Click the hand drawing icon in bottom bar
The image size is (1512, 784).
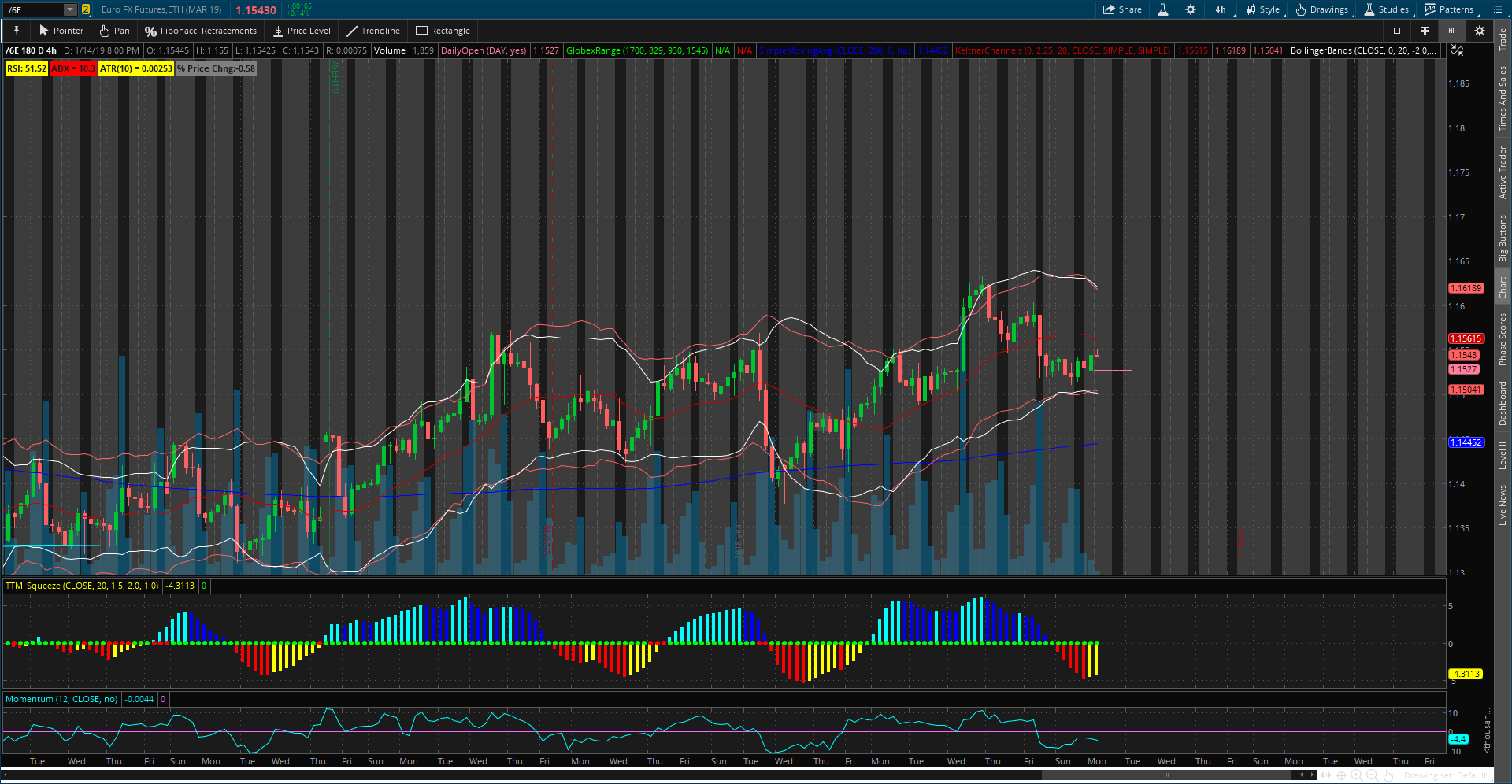tap(1388, 775)
